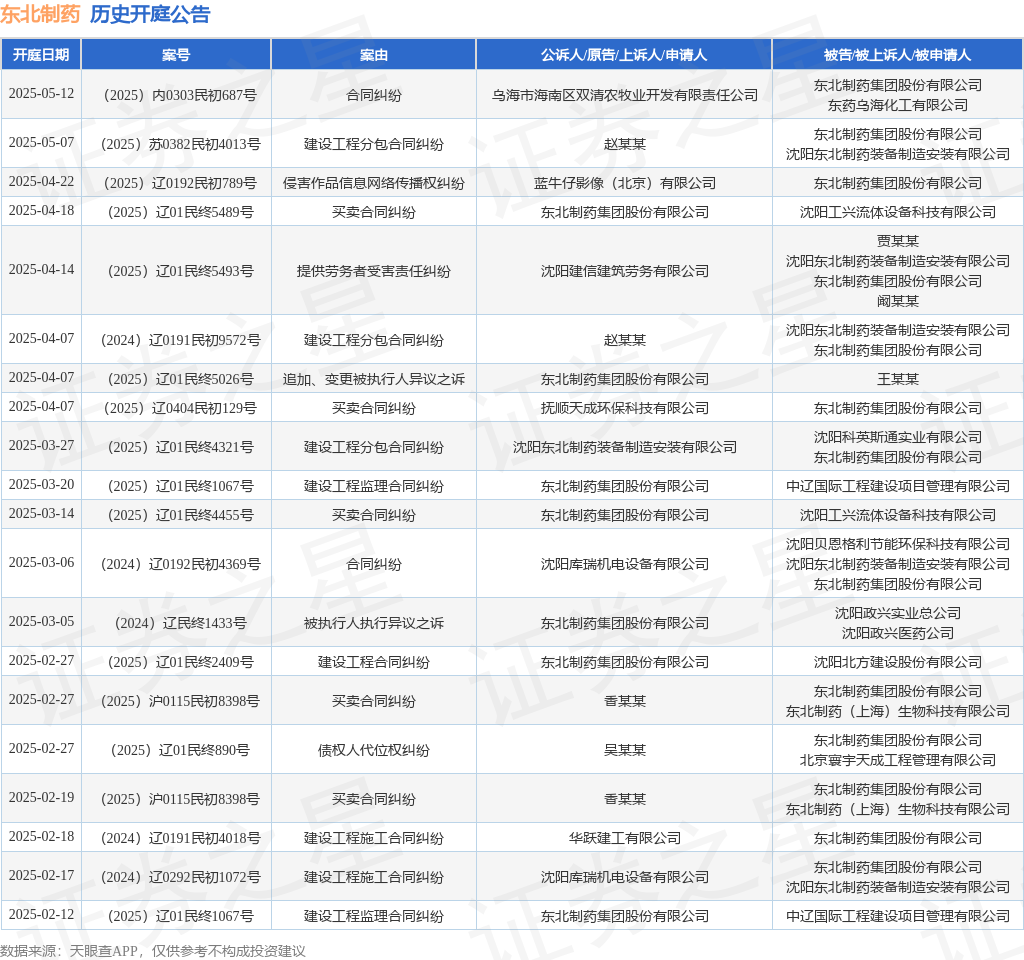The image size is (1024, 960).
Task: Click plaintiff 蓝牛仔影像（北京）有限公司
Action: pyautogui.click(x=624, y=184)
